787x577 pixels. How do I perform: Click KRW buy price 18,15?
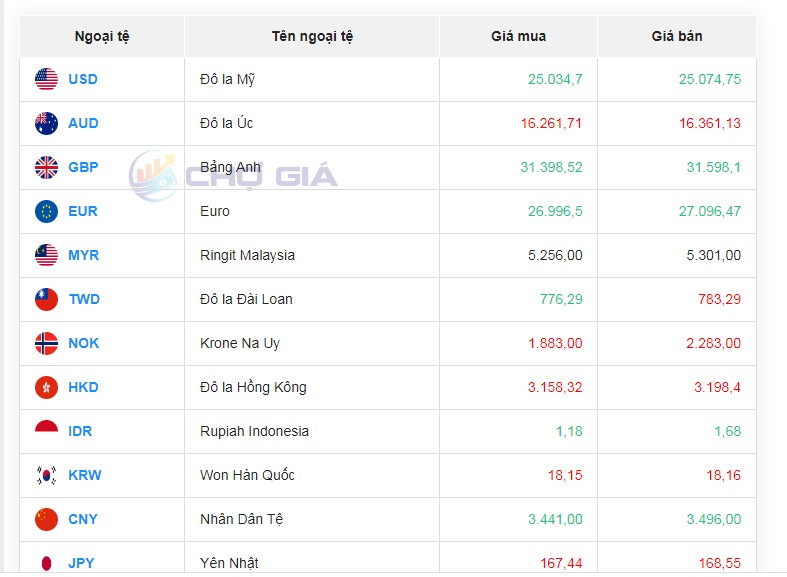tap(565, 475)
